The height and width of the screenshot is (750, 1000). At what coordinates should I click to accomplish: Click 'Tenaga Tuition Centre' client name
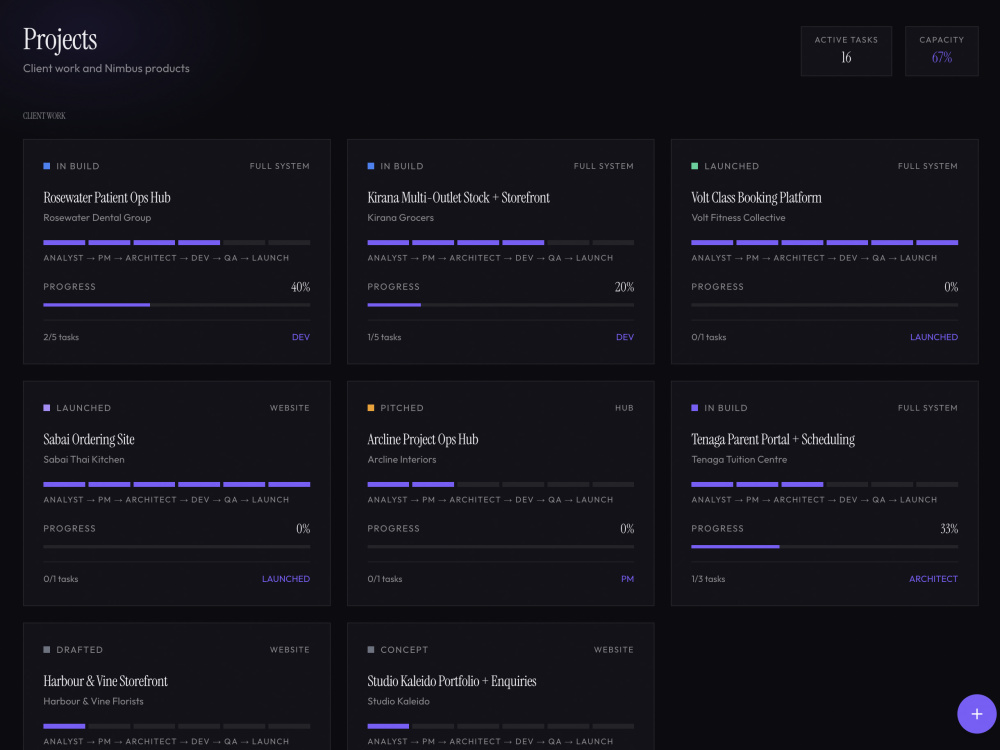[739, 459]
